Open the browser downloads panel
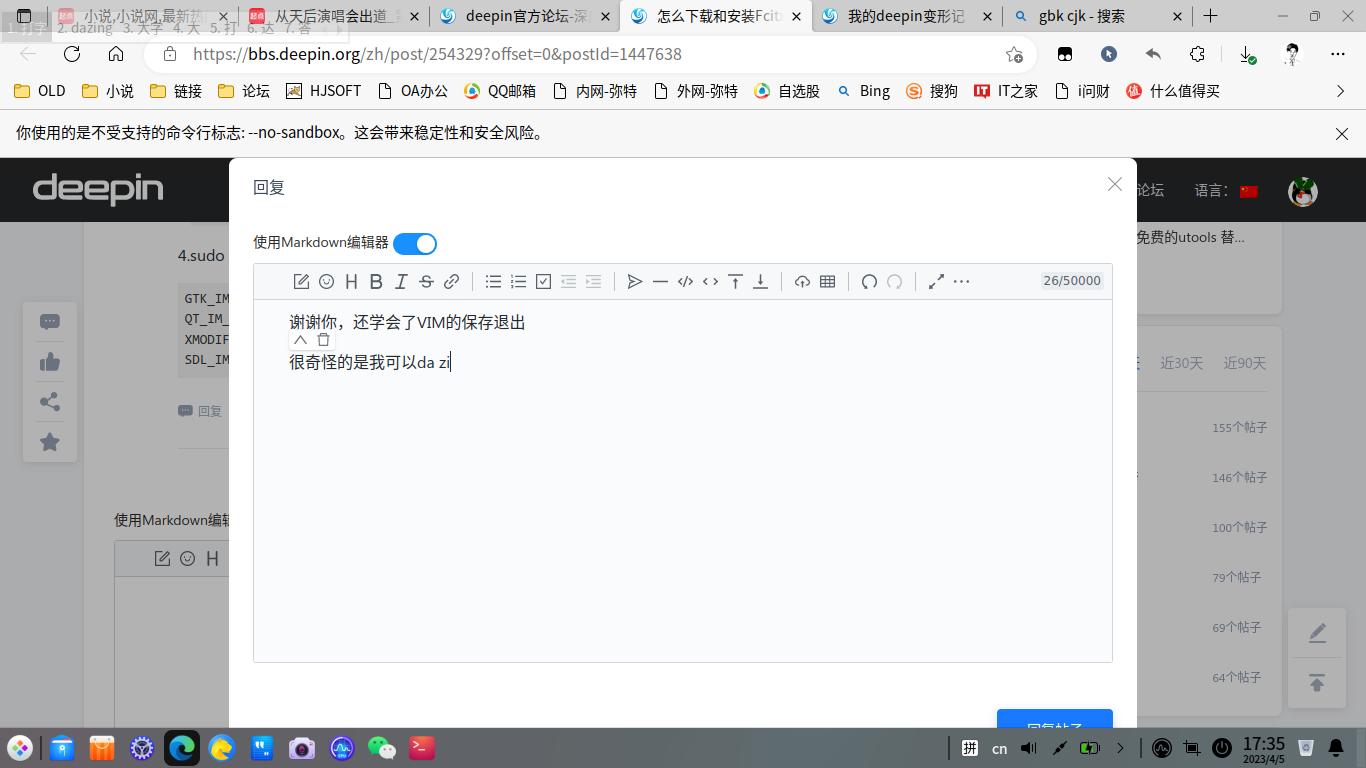Screen dimensions: 1366x768 (x=1247, y=54)
